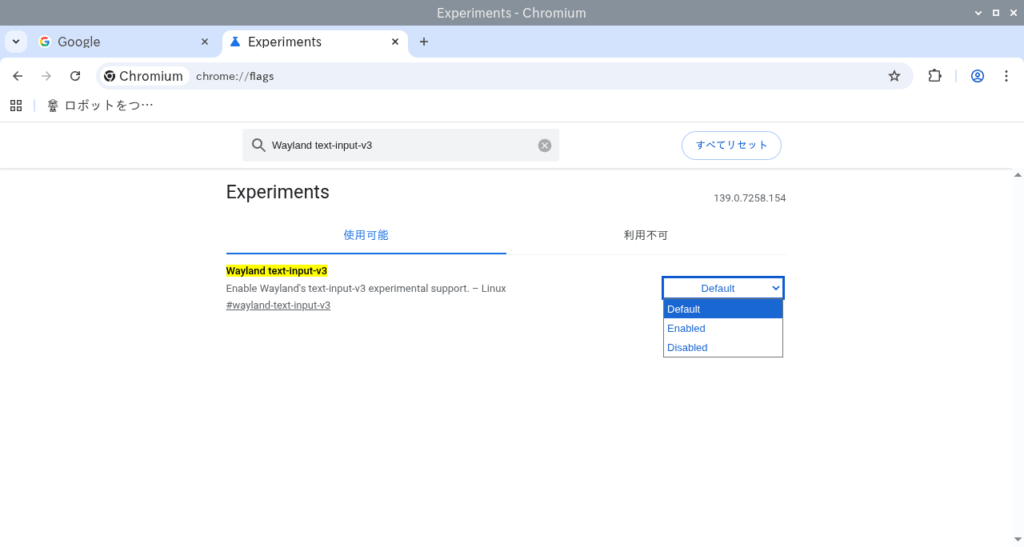Select the 使用可能 tab

point(366,235)
